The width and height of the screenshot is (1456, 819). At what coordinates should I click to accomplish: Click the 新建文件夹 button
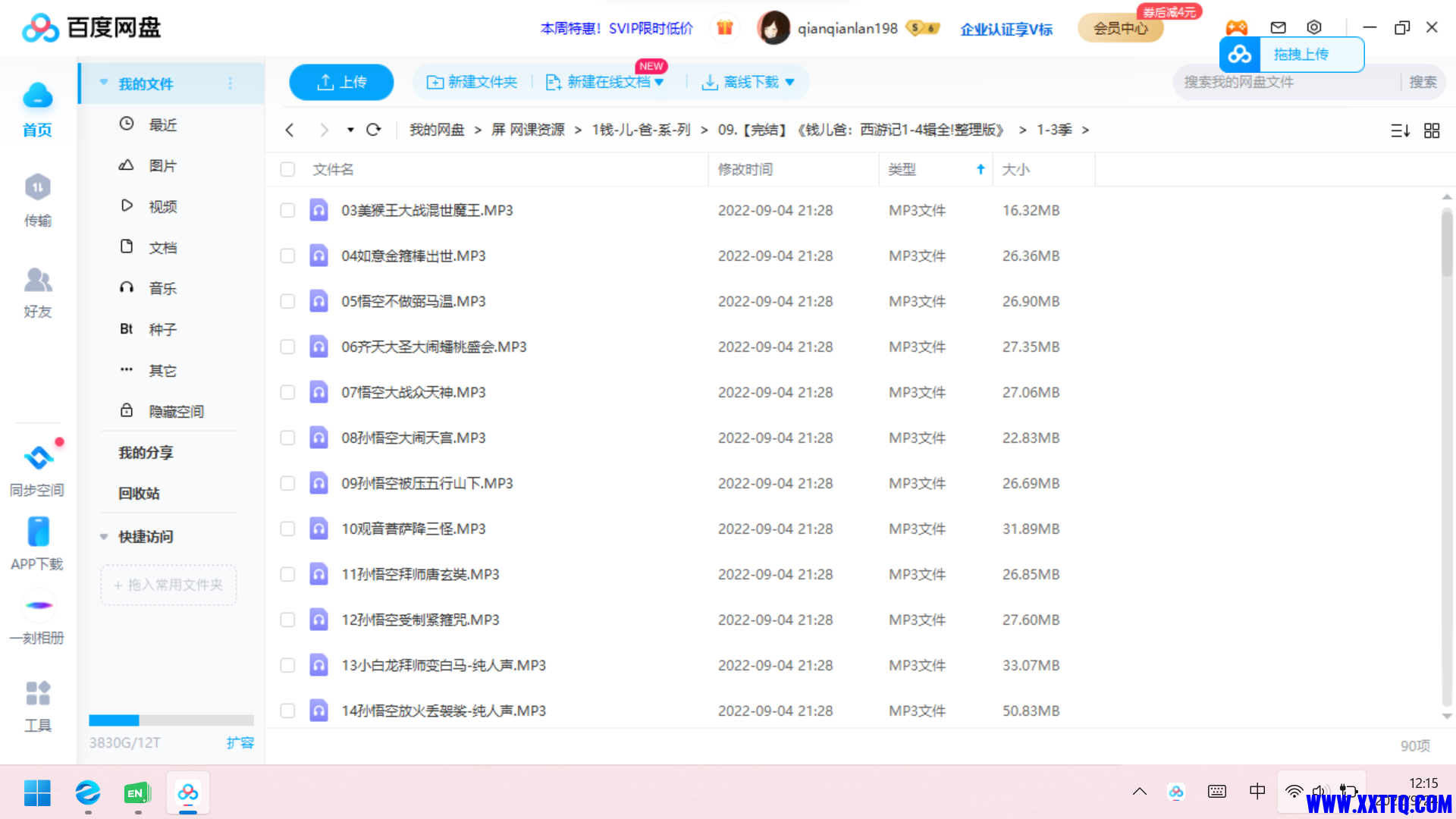(x=472, y=82)
